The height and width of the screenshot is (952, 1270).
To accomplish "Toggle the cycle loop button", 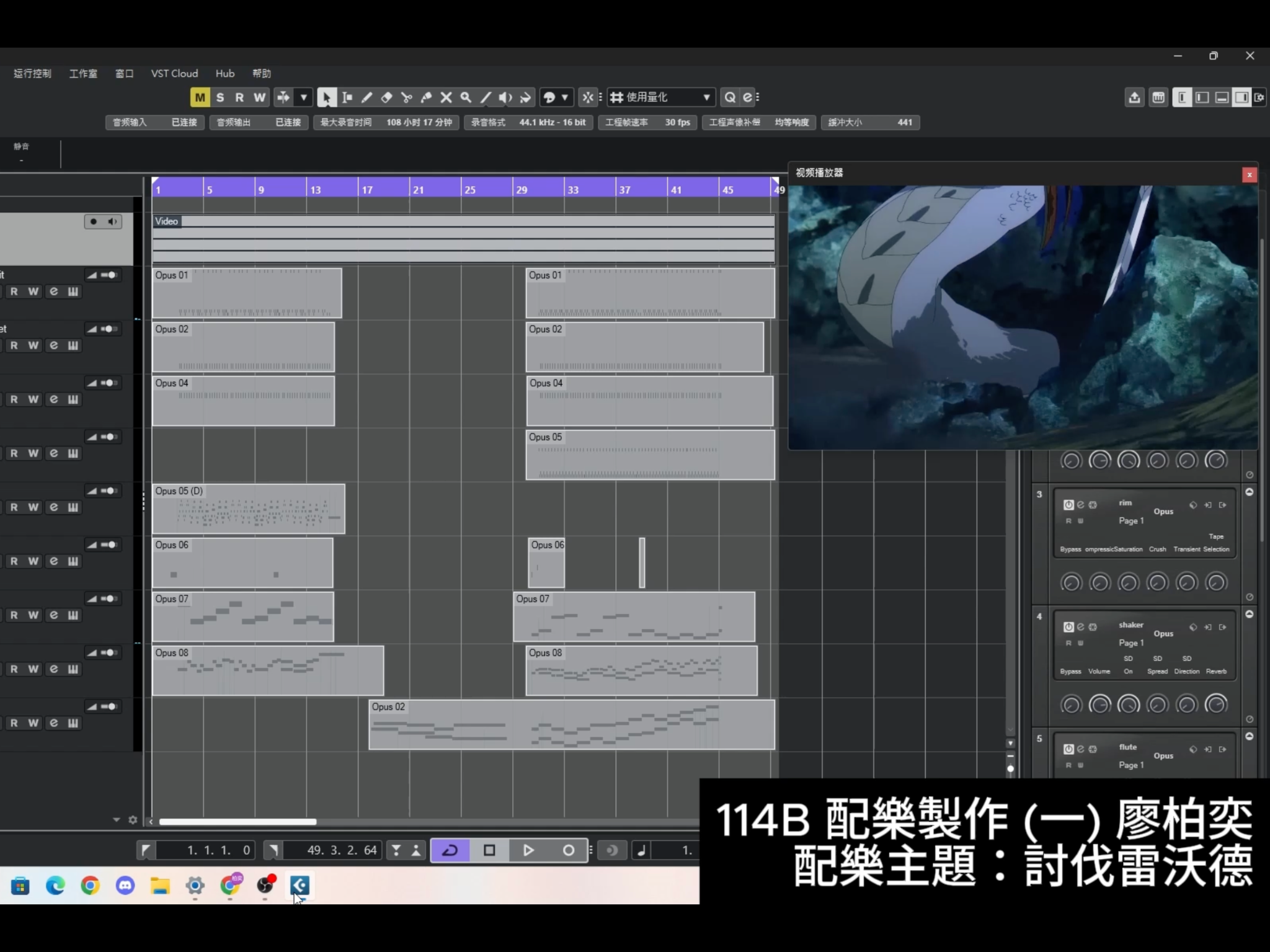I will click(x=450, y=850).
